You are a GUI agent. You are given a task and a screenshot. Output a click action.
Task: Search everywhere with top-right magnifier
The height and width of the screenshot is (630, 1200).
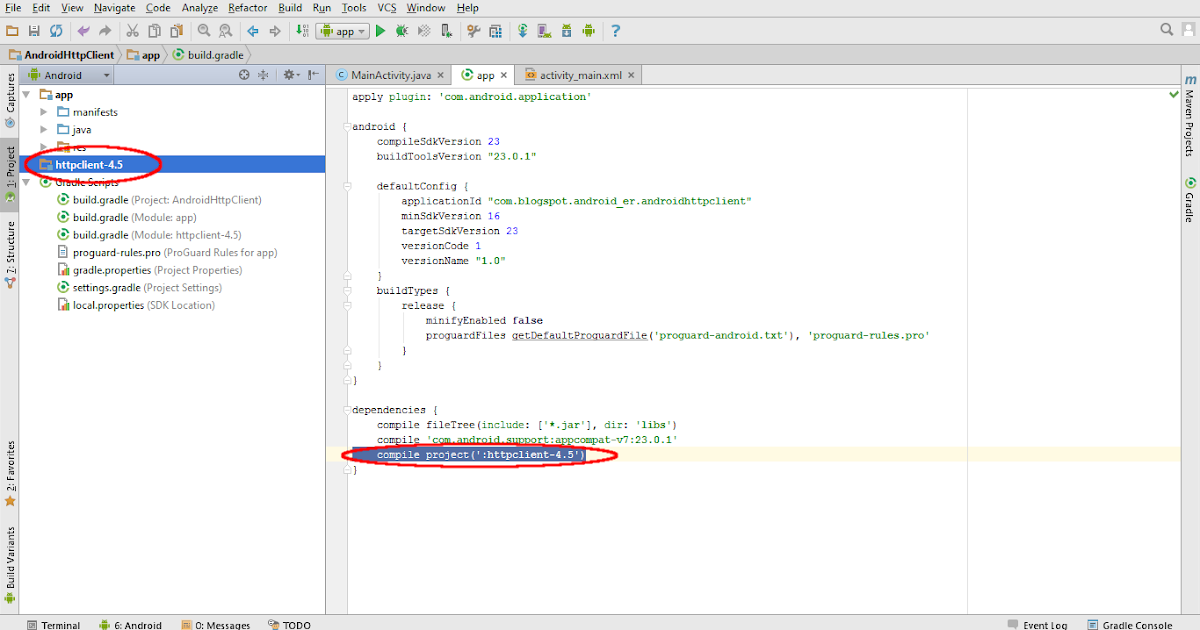(1167, 31)
